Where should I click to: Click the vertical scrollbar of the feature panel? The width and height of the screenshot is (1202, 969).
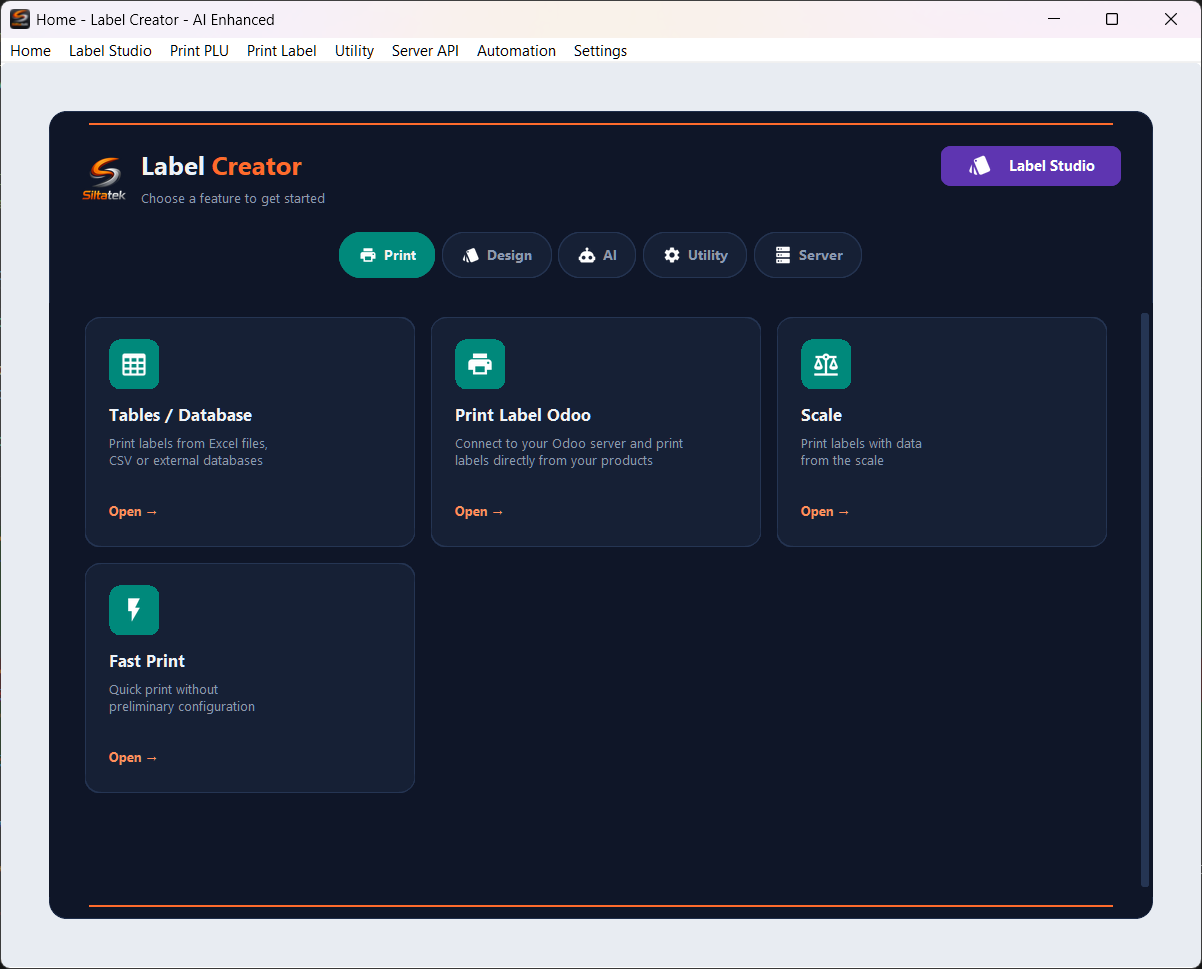point(1145,599)
